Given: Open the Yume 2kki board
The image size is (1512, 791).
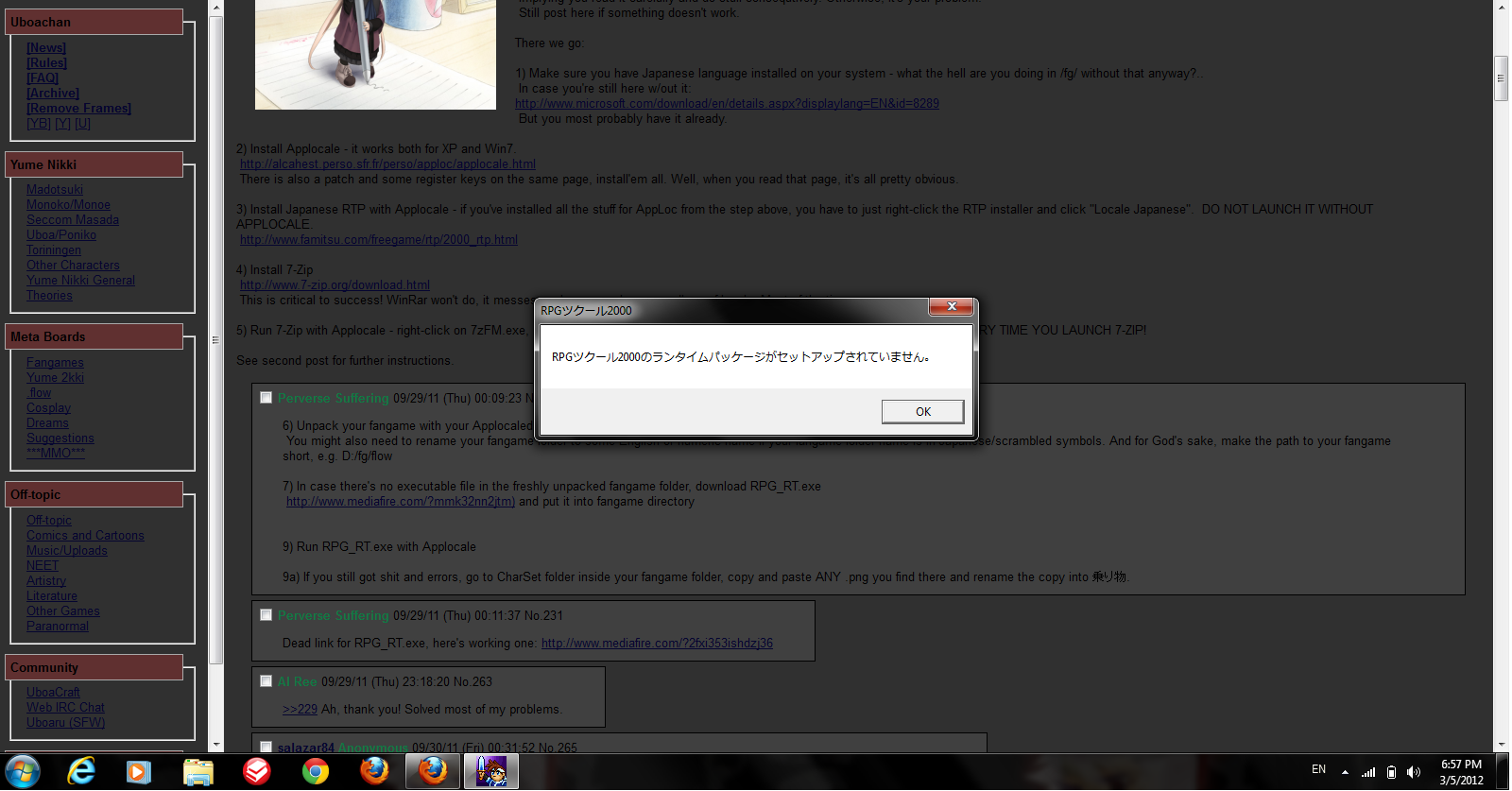Looking at the screenshot, I should pos(55,378).
